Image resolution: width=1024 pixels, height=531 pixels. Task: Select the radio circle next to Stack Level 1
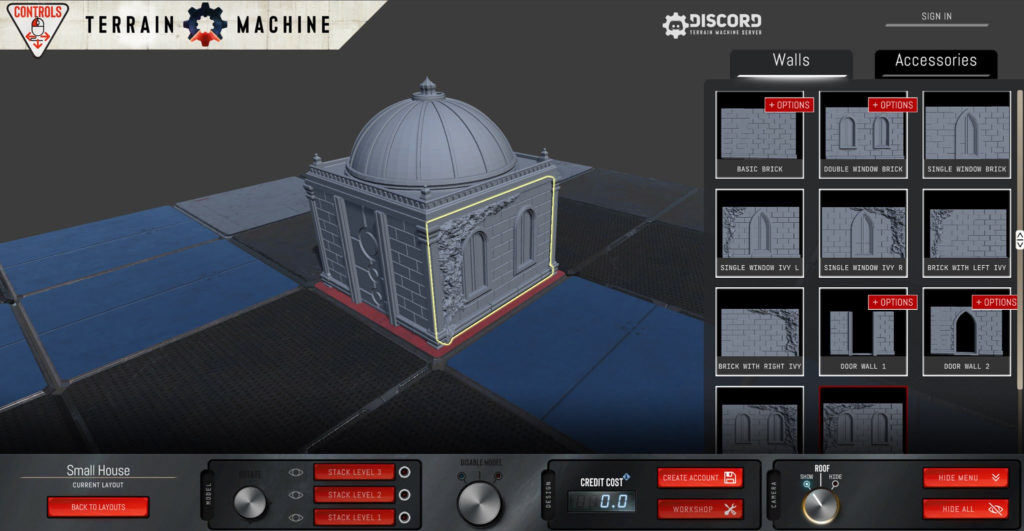[x=405, y=517]
